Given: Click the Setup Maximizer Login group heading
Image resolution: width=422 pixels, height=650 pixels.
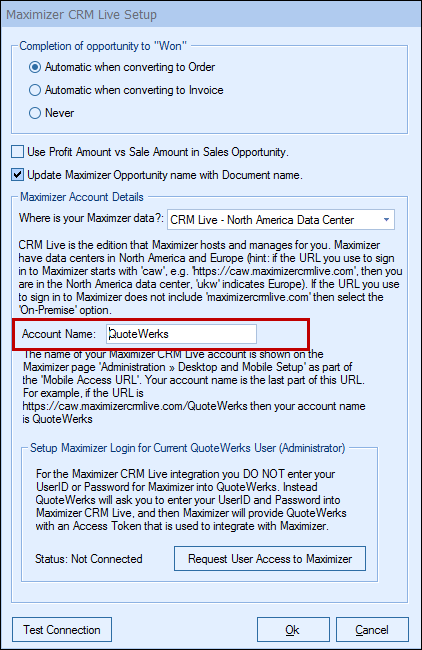Looking at the screenshot, I should (x=187, y=448).
